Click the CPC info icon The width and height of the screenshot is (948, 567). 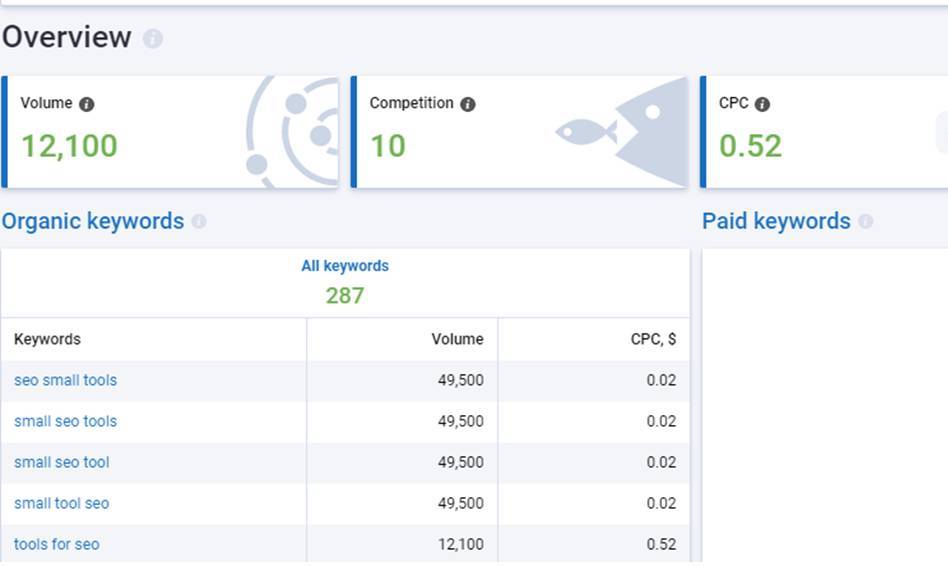pyautogui.click(x=762, y=104)
